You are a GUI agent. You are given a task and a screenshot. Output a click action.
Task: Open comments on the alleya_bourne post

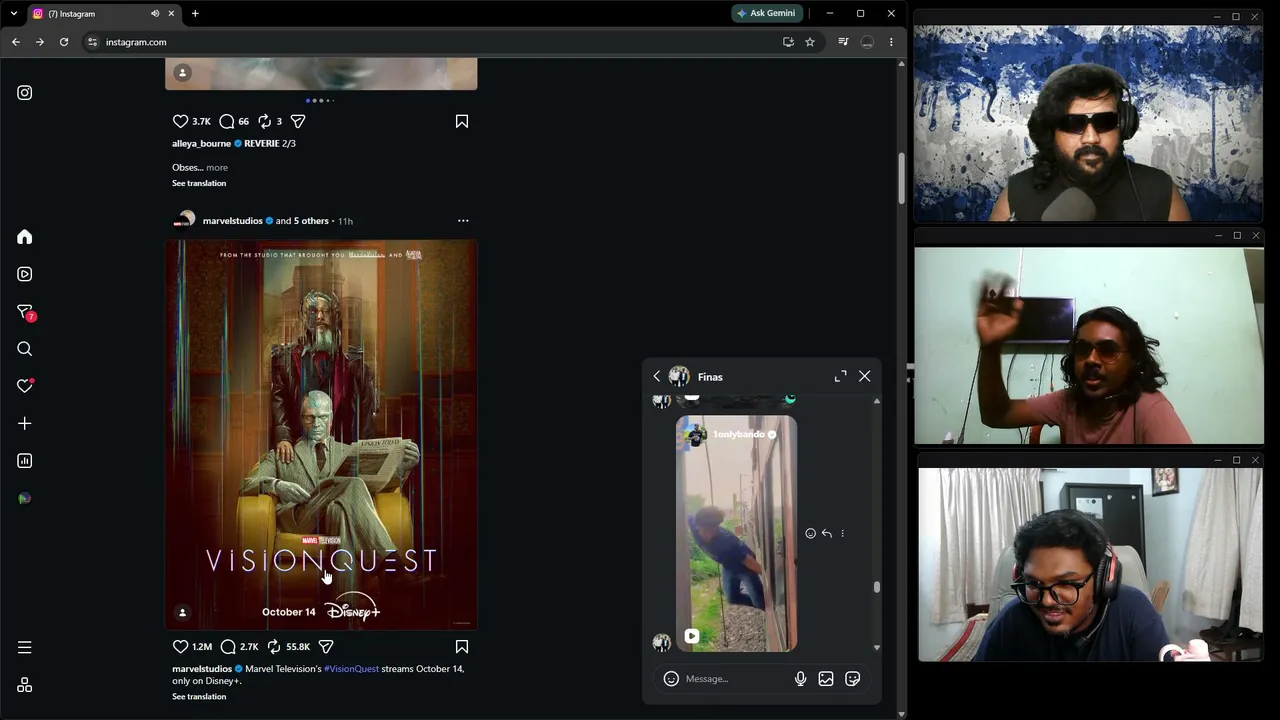227,121
